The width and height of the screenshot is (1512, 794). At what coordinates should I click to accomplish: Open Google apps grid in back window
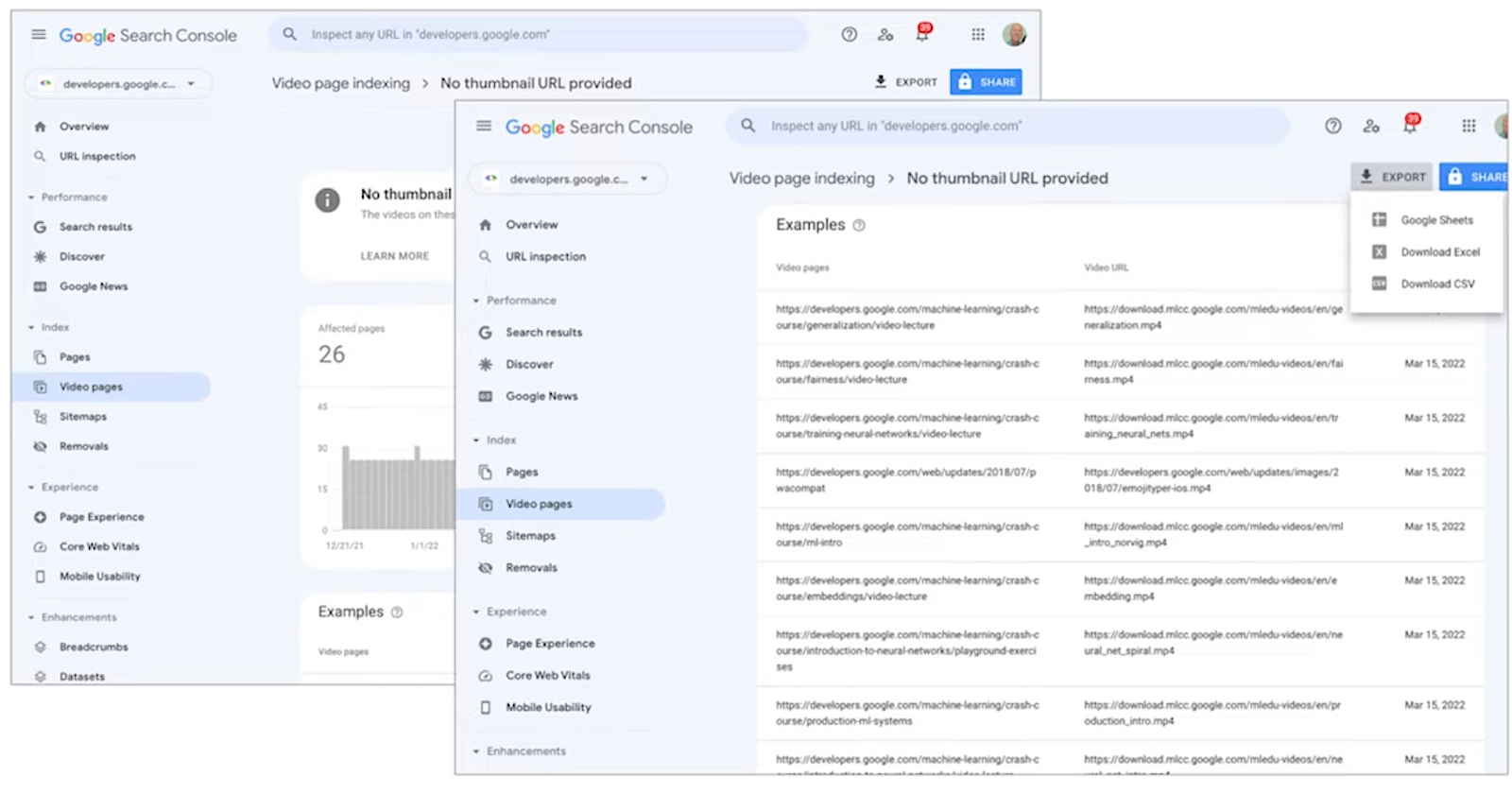point(978,35)
